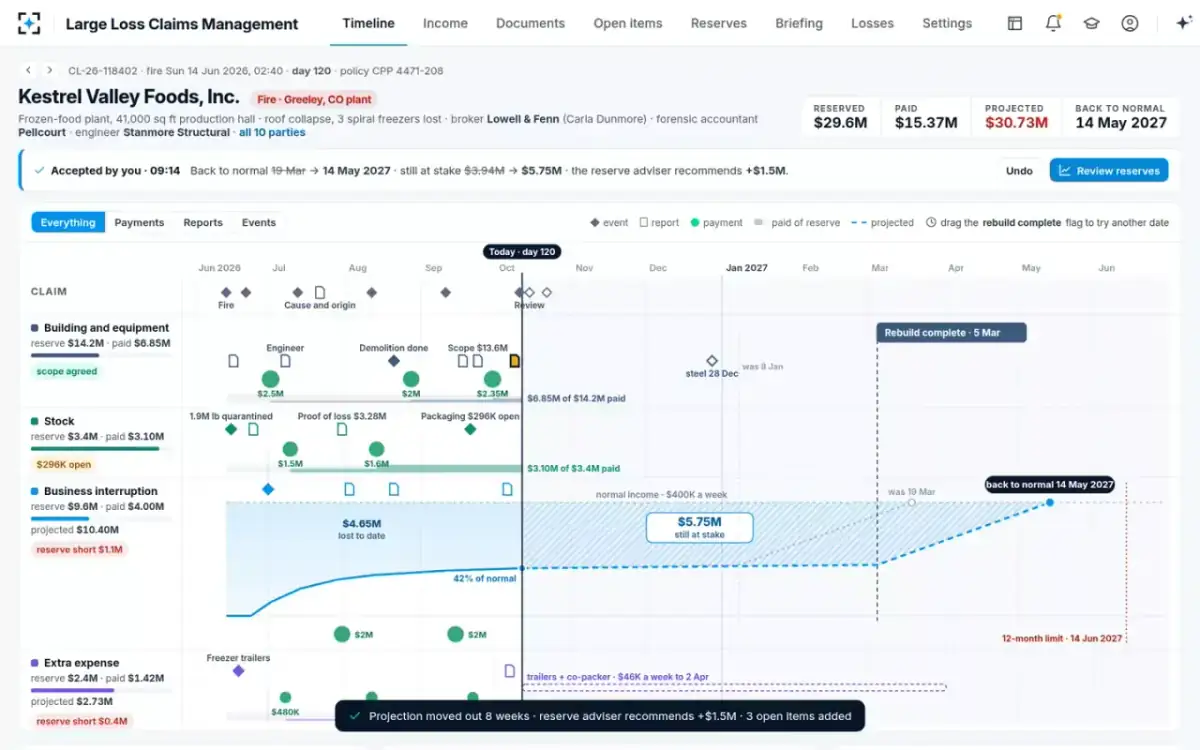The width and height of the screenshot is (1200, 750).
Task: Select the $480K extra expense payment
Action: [x=285, y=697]
